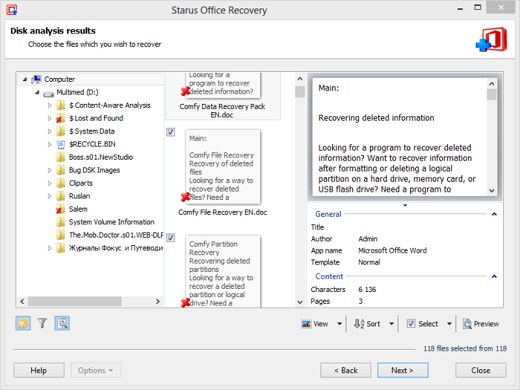Expand the $ Lost and Found folder

[50, 118]
